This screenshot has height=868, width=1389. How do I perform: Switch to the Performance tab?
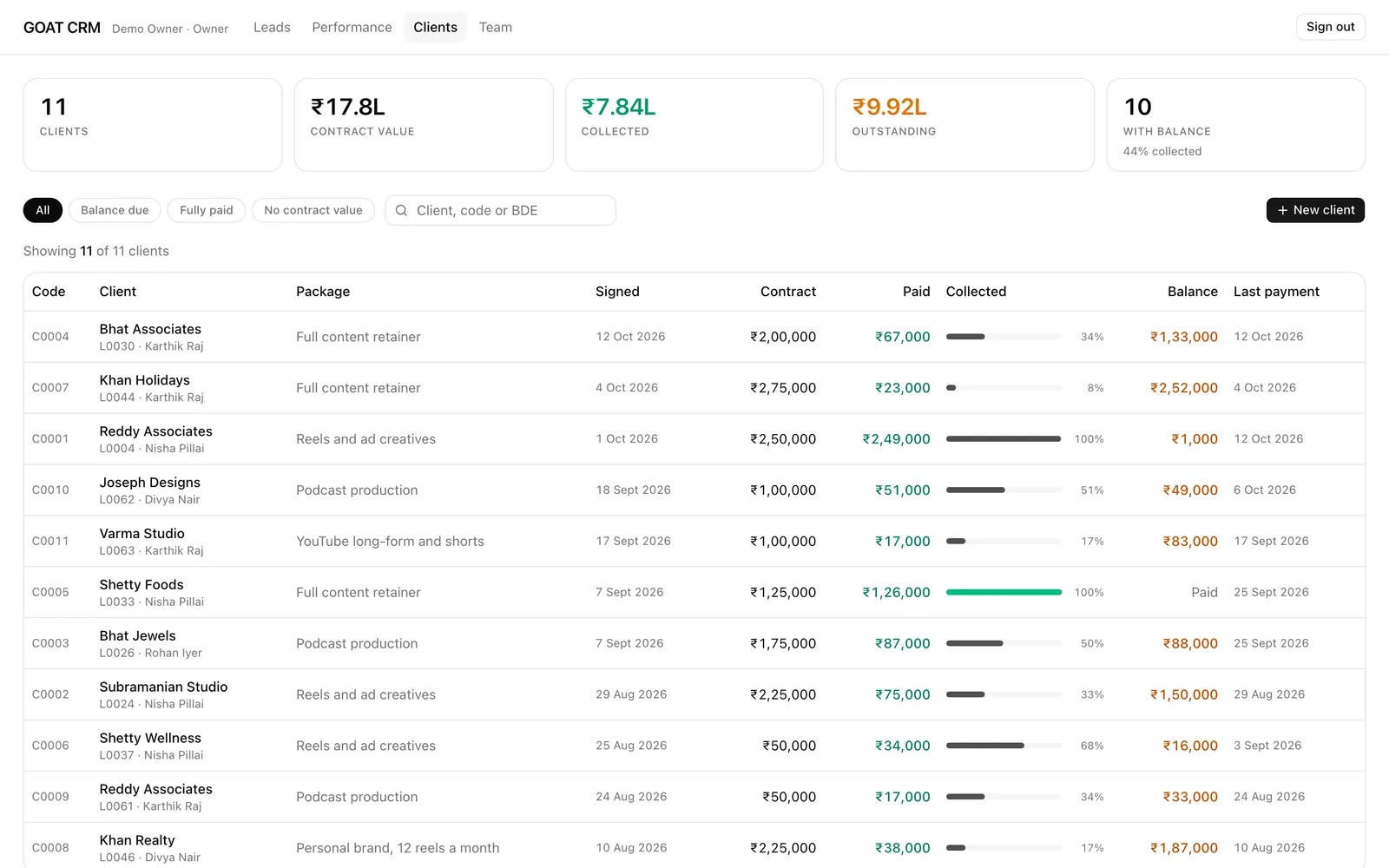352,27
